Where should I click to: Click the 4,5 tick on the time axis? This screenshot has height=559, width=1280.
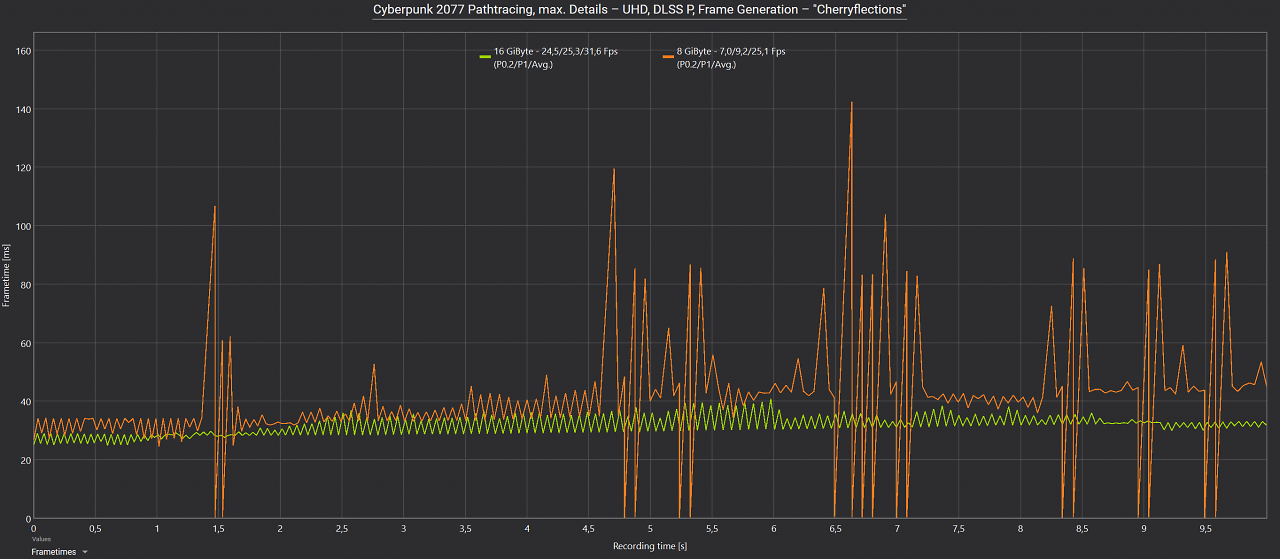click(x=588, y=528)
